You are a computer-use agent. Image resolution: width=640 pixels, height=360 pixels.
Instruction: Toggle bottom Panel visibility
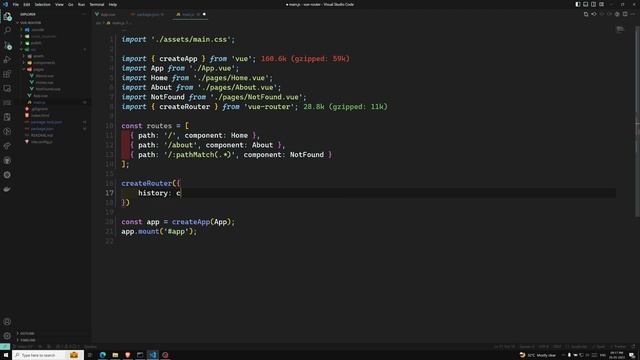(x=586, y=4)
